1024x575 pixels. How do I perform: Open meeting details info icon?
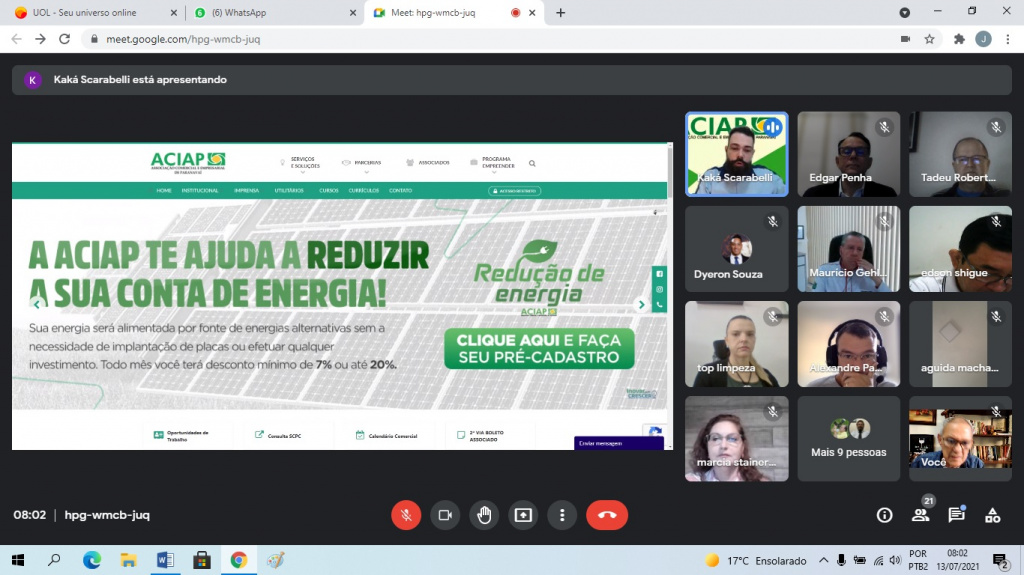(884, 516)
